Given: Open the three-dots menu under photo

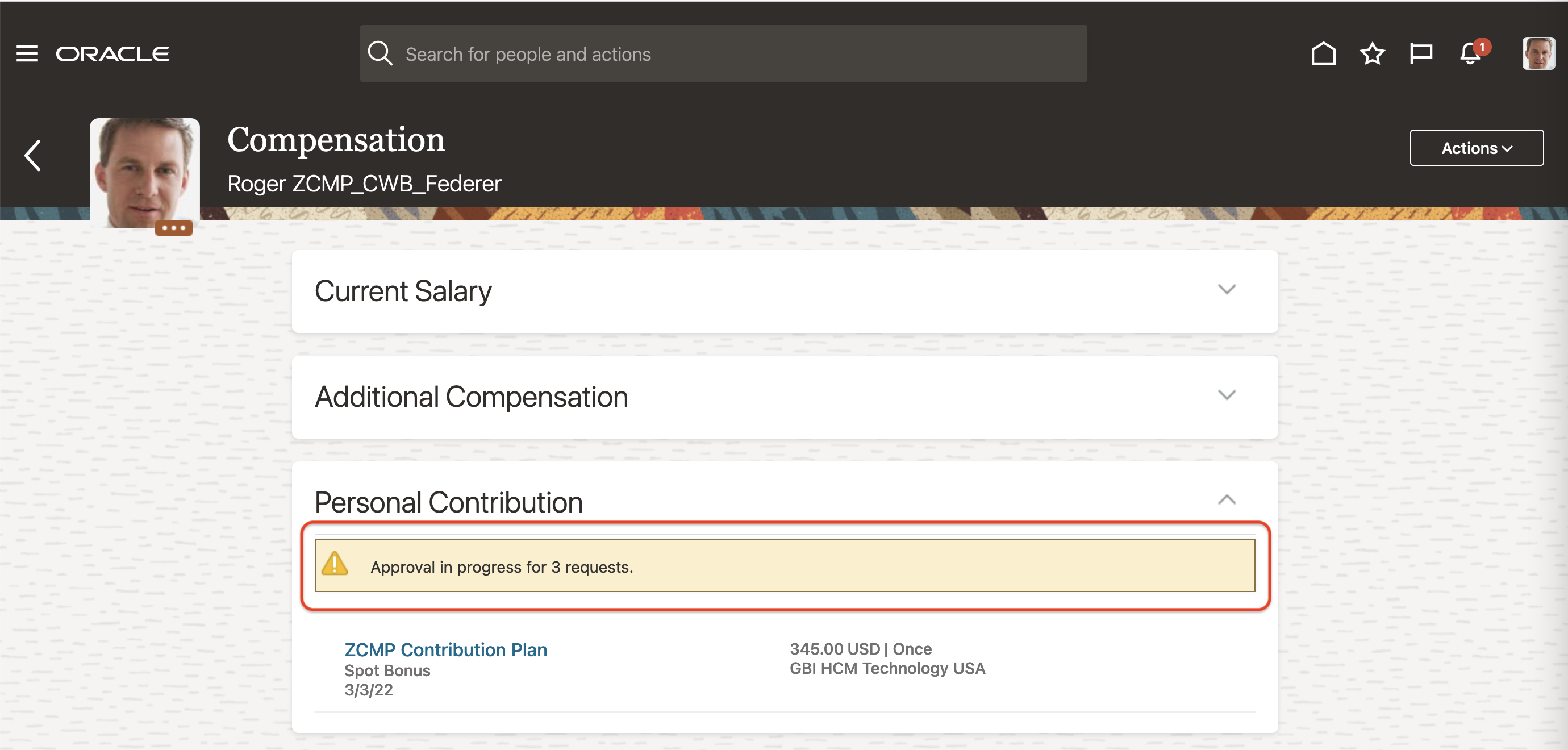Looking at the screenshot, I should (173, 228).
